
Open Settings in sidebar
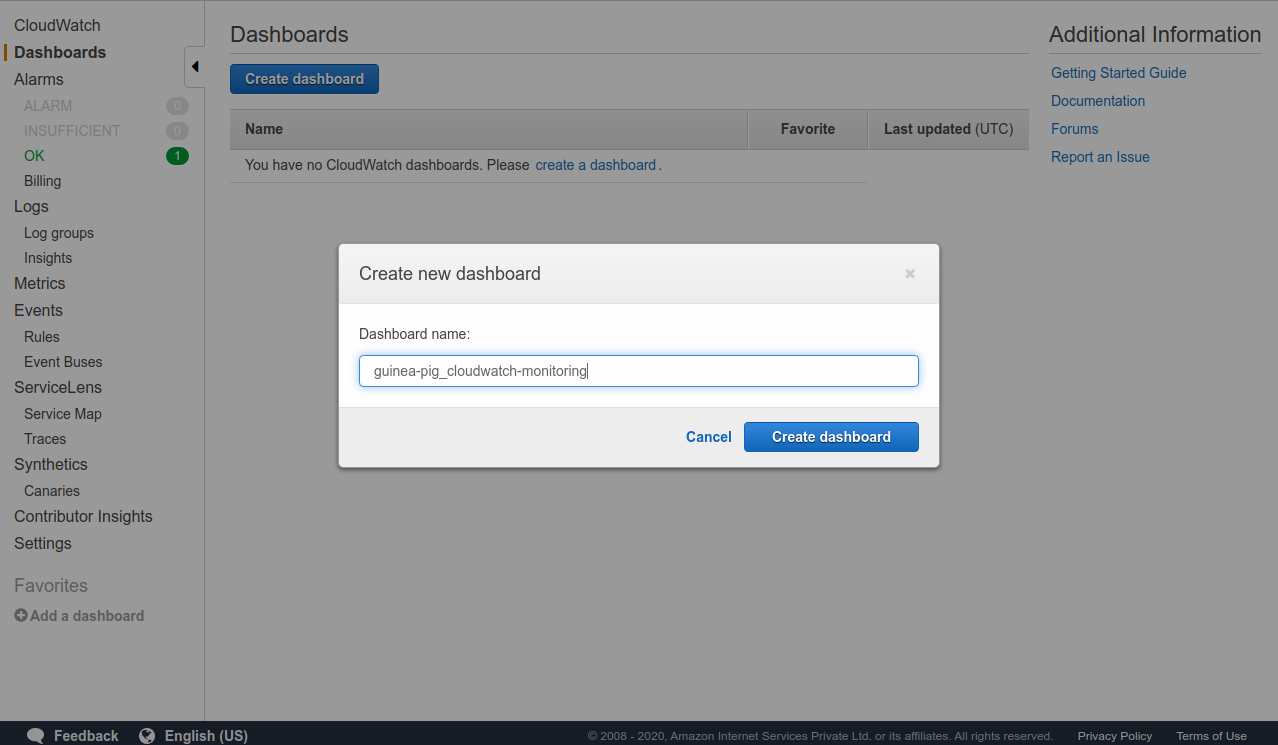pyautogui.click(x=43, y=544)
